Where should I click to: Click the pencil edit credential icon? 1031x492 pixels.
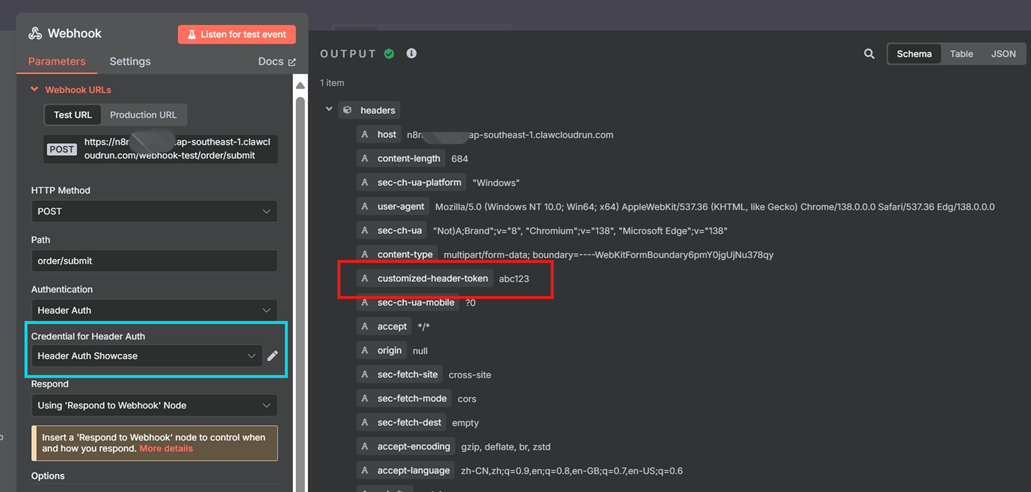(273, 356)
